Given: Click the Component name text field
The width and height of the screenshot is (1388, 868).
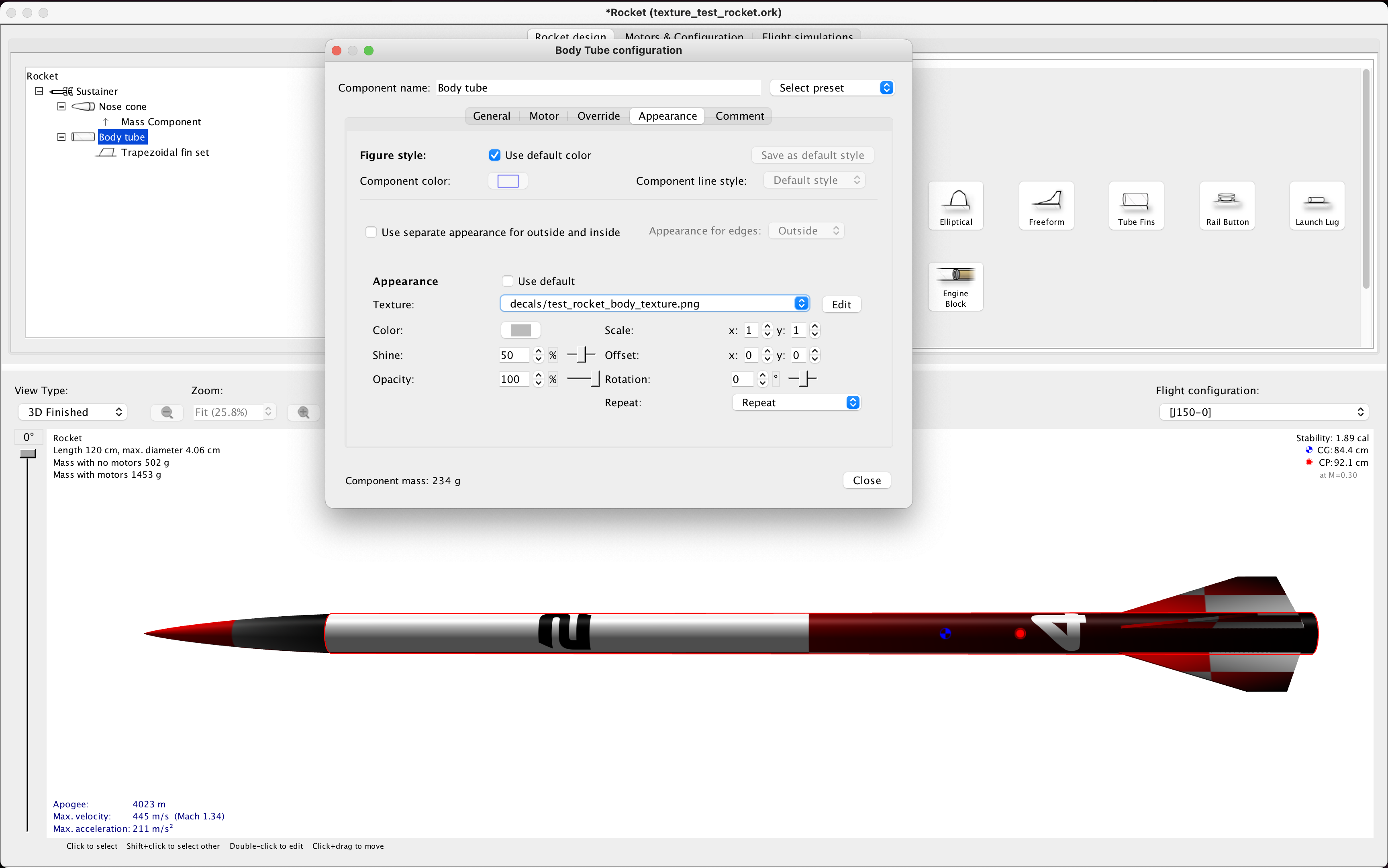Looking at the screenshot, I should tap(597, 87).
